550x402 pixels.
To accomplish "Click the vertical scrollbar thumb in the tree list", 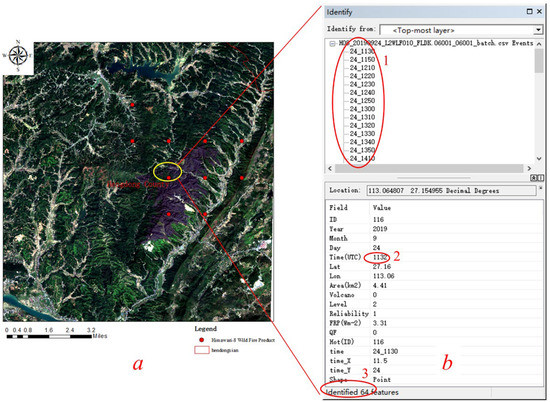I will click(539, 61).
